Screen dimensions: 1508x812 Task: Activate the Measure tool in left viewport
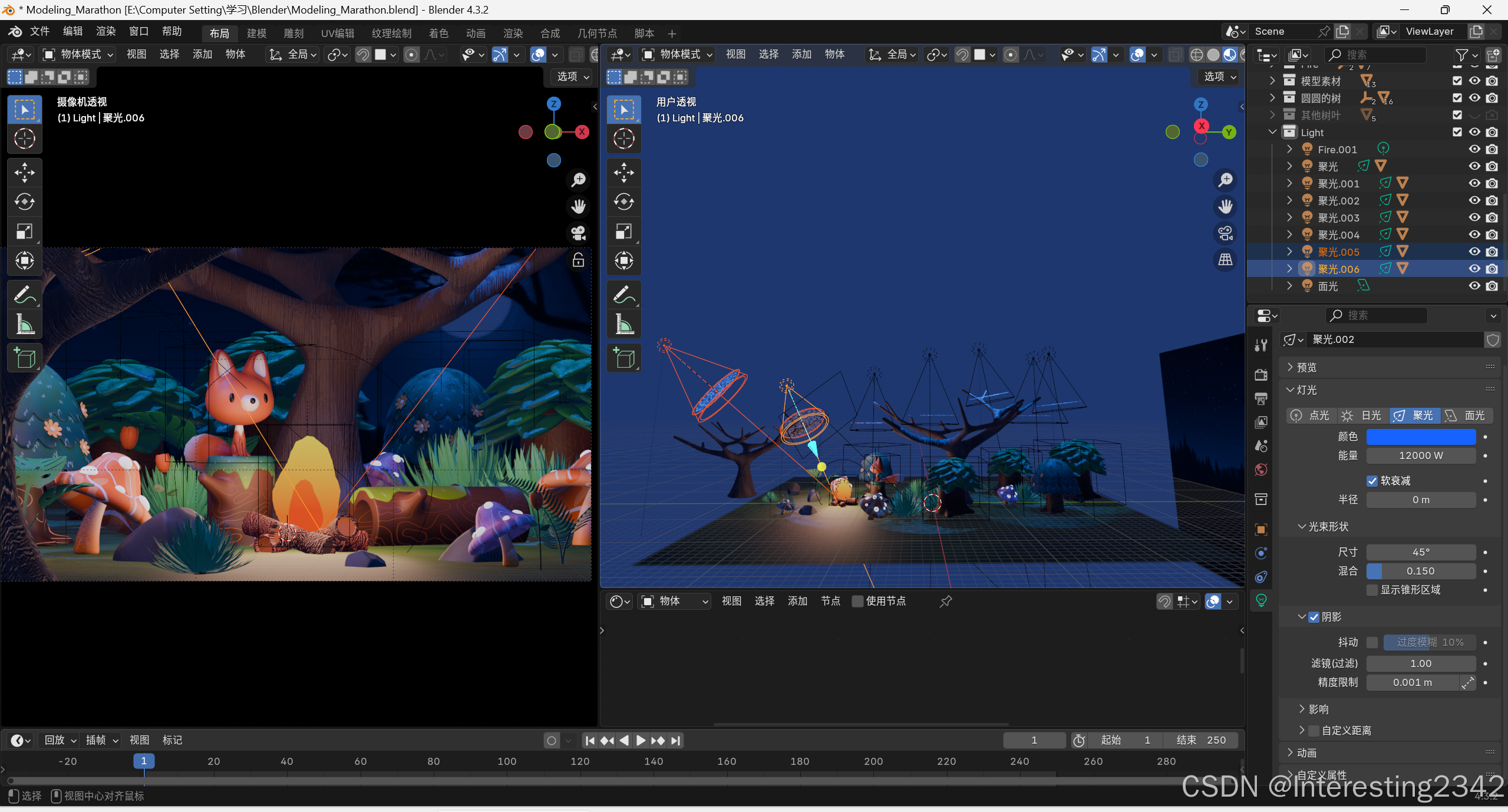24,324
